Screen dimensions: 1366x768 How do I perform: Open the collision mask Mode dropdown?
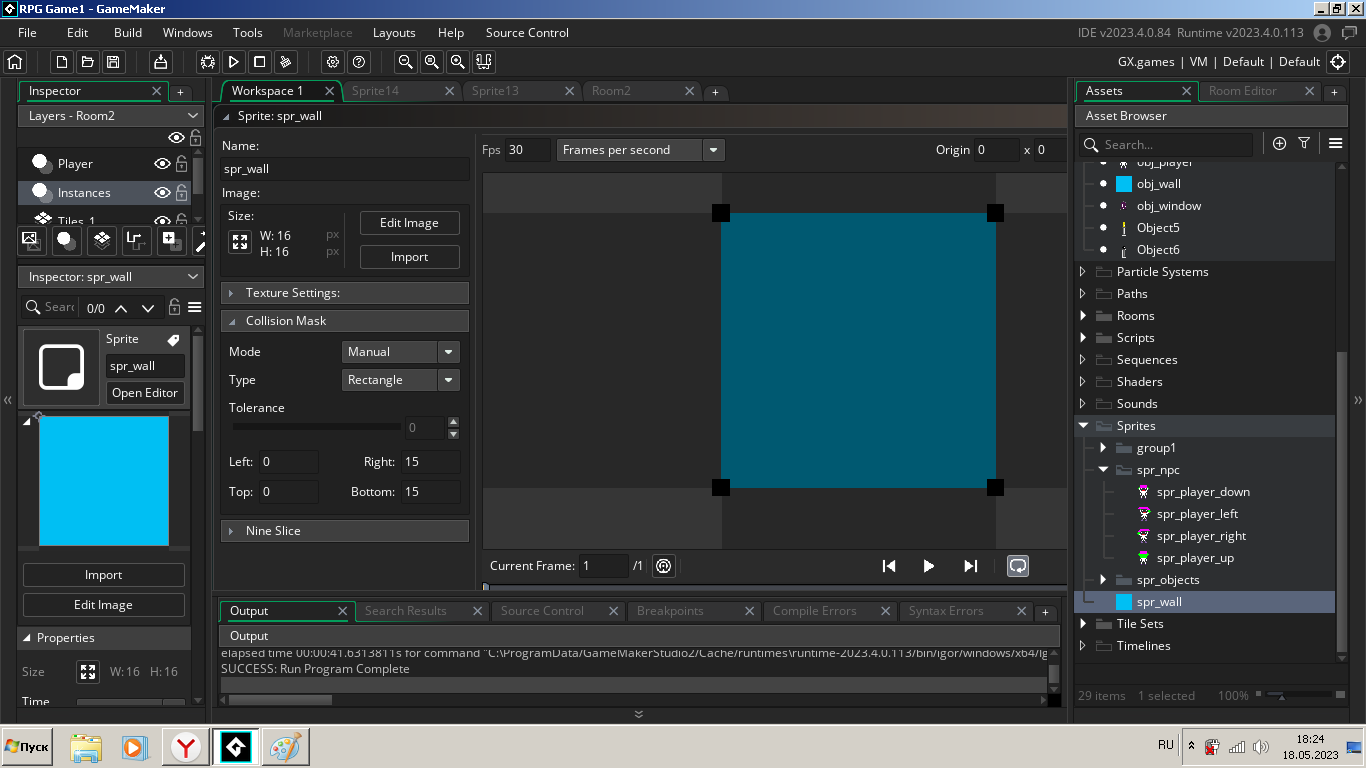(400, 352)
